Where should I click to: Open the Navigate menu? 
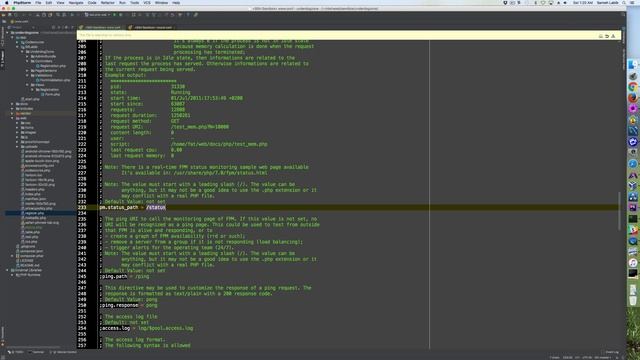pos(76,2)
